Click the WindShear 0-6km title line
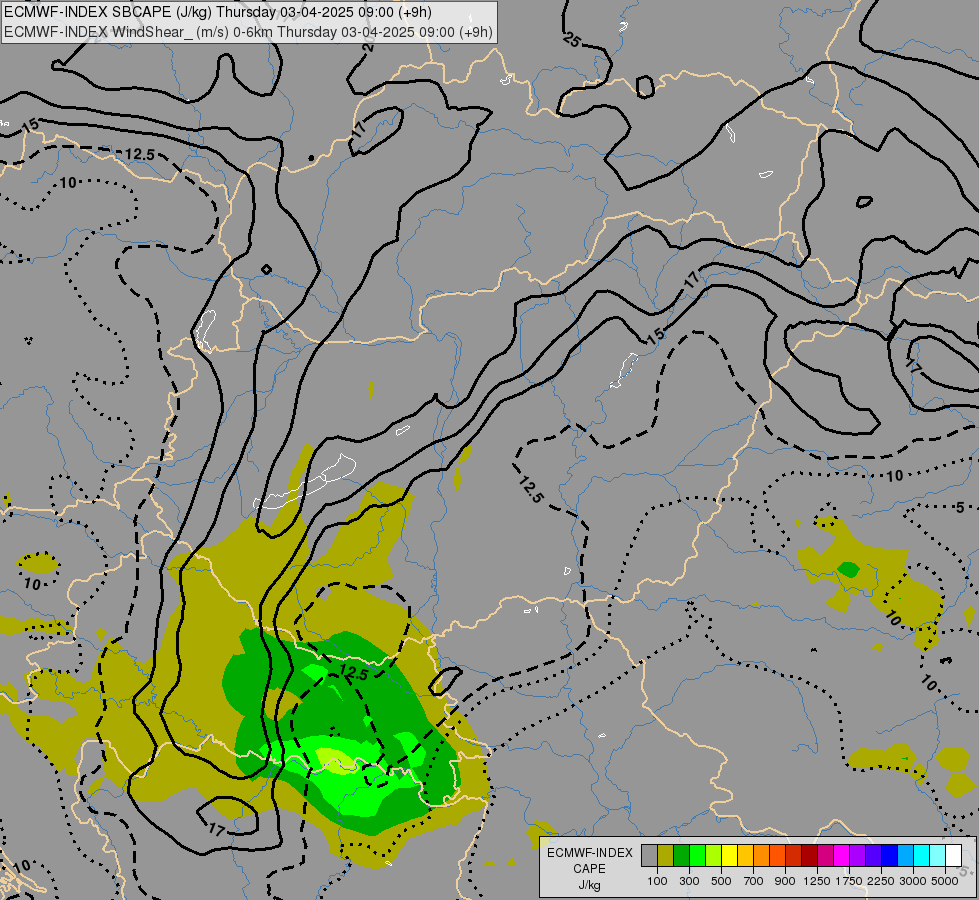Viewport: 979px width, 900px height. [x=248, y=32]
